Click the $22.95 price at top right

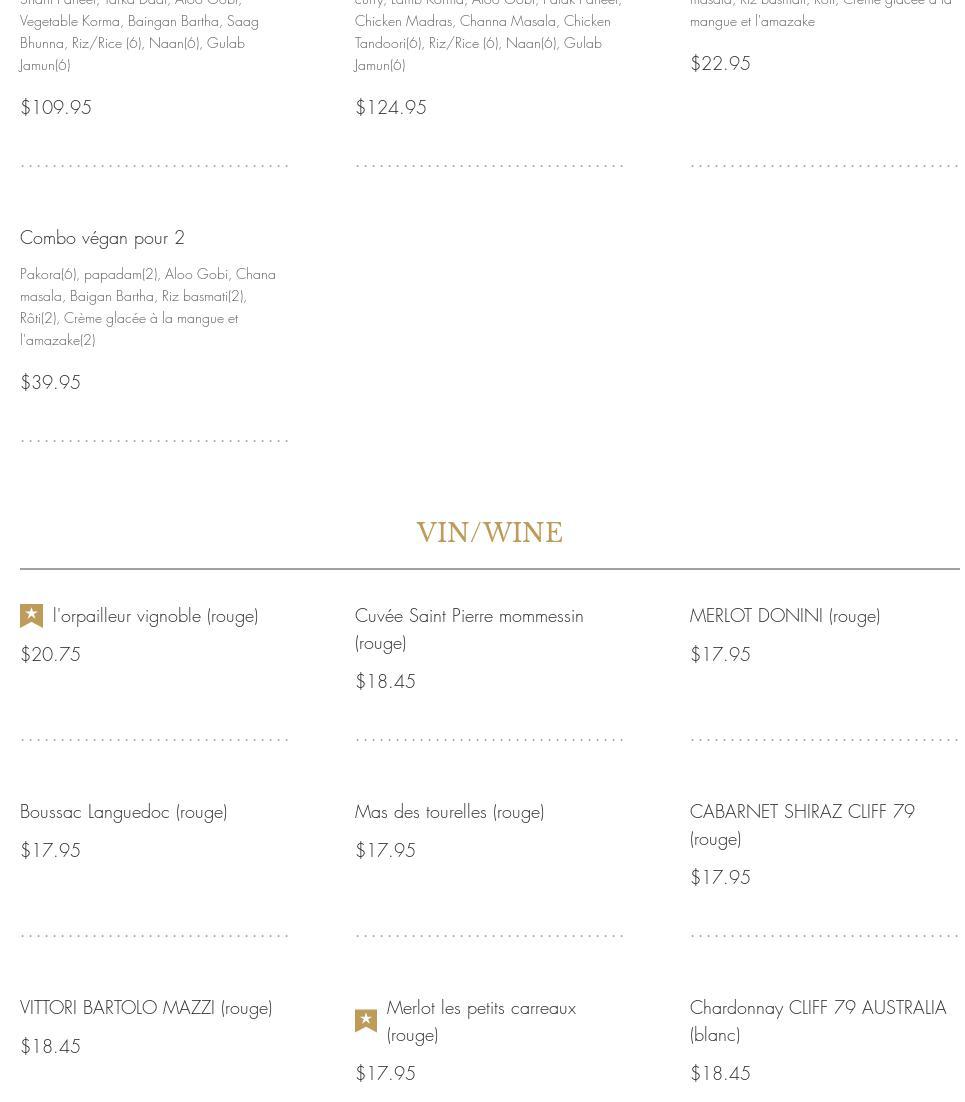[720, 64]
